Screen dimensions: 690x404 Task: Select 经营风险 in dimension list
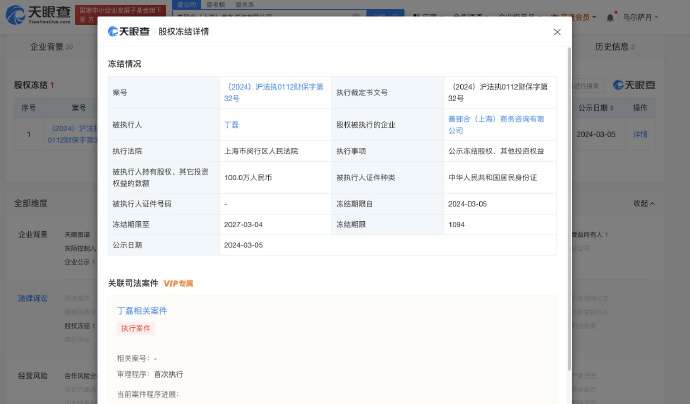33,376
